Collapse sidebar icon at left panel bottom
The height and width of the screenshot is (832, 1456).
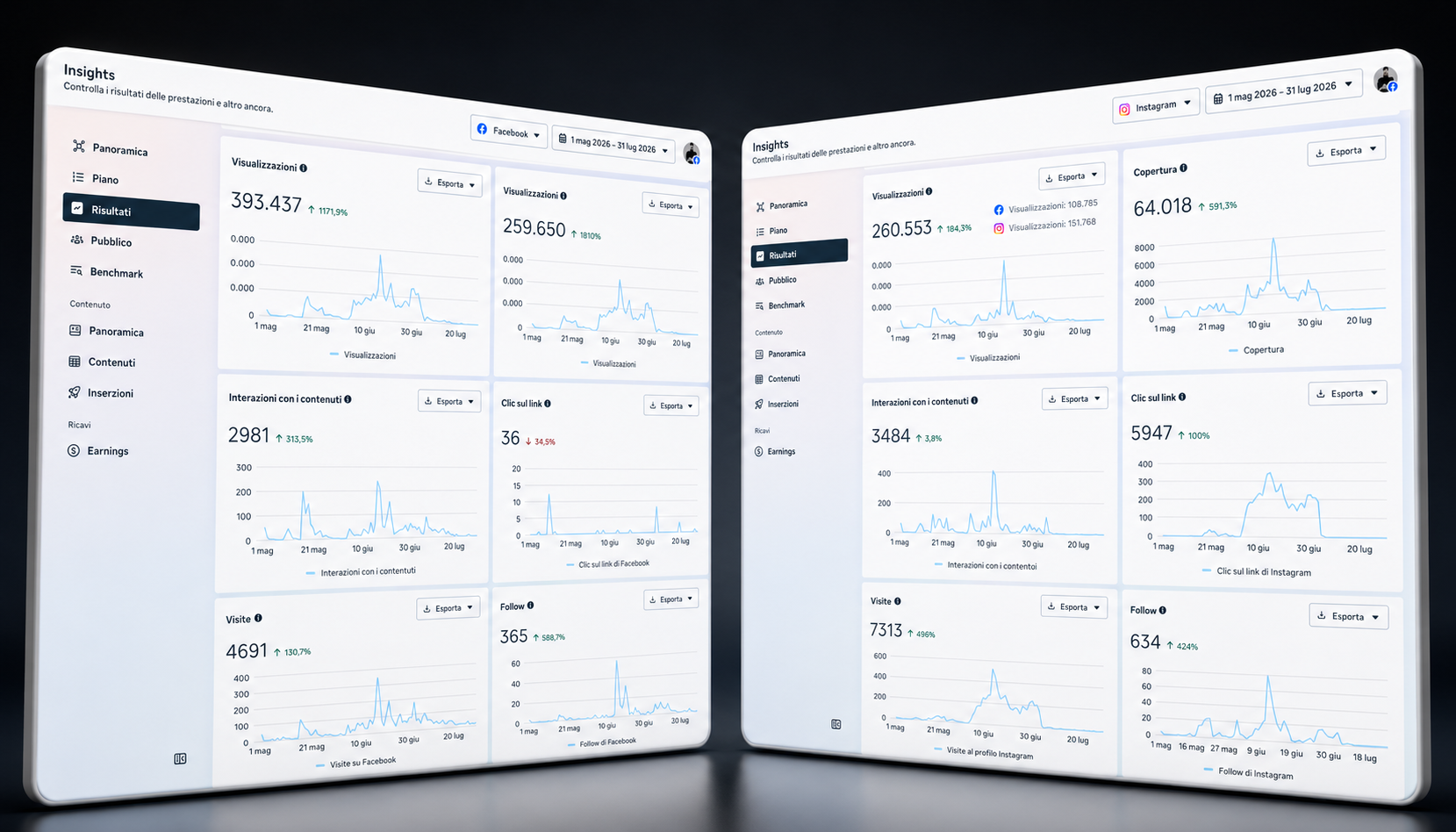[180, 758]
